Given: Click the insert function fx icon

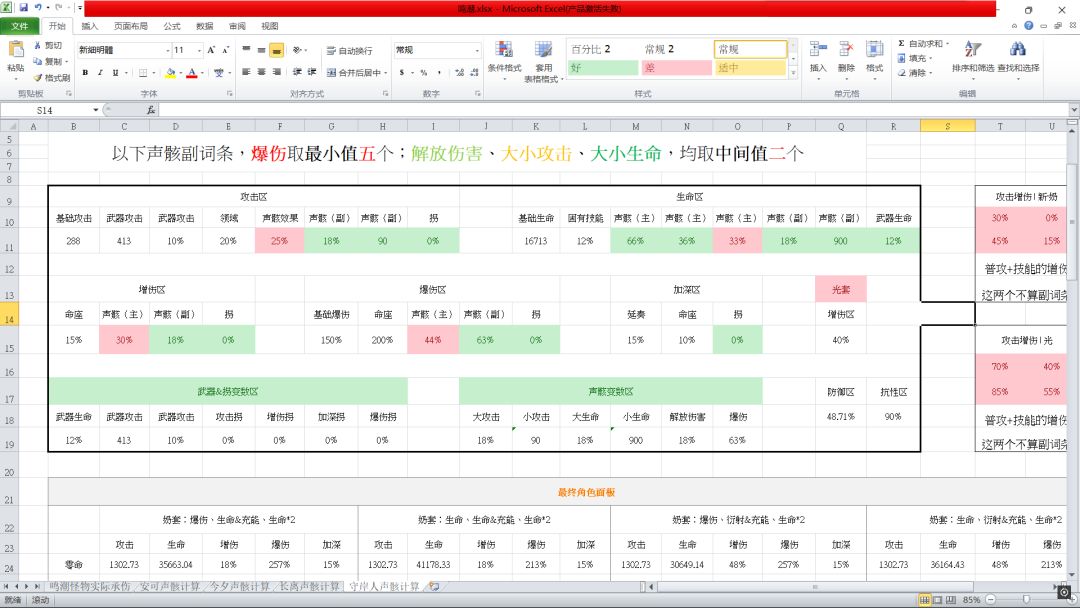Looking at the screenshot, I should [x=151, y=110].
